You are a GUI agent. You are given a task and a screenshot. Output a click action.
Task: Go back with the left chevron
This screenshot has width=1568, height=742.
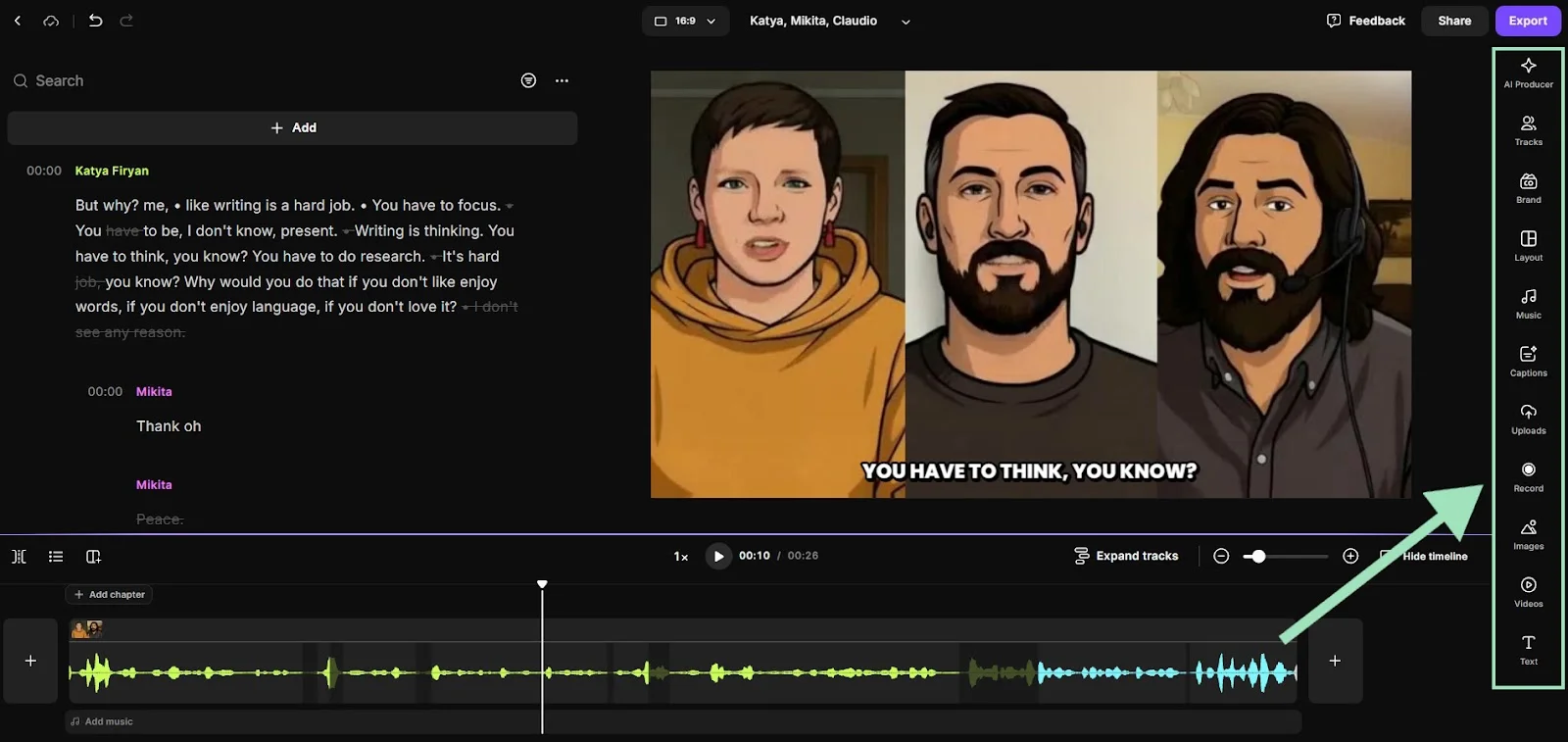(18, 21)
